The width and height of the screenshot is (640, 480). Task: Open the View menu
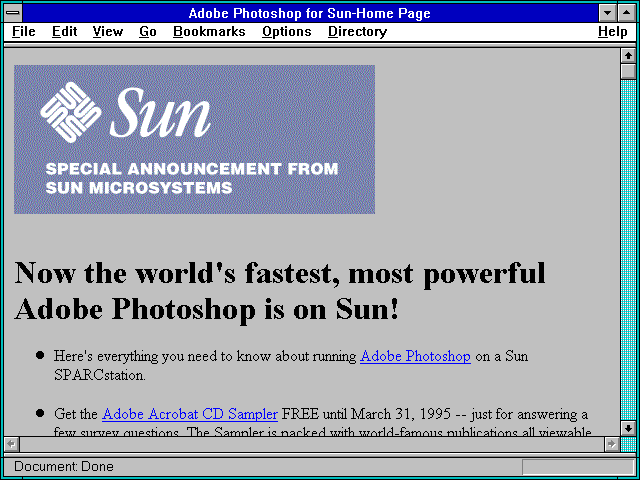[108, 32]
